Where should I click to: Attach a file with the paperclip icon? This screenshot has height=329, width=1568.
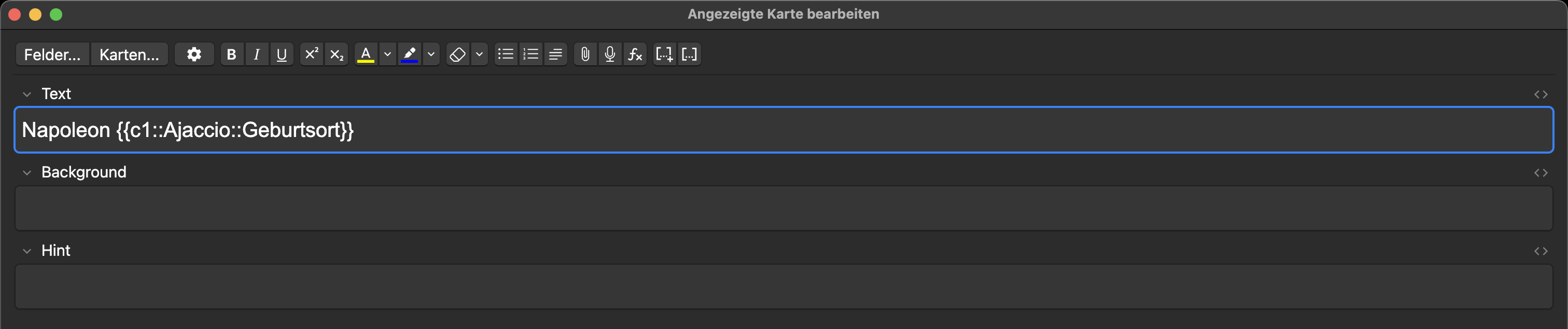tap(585, 54)
